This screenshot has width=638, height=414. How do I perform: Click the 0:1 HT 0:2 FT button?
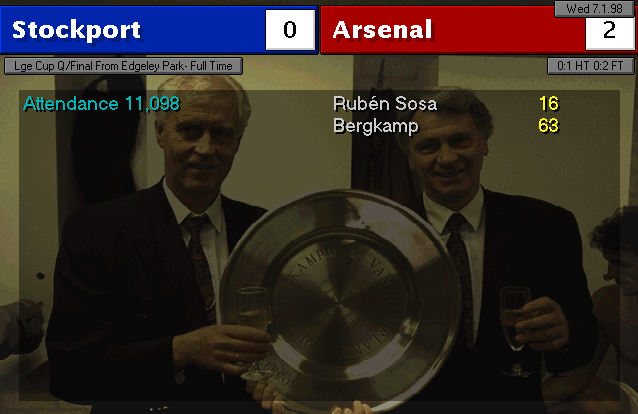pos(590,66)
